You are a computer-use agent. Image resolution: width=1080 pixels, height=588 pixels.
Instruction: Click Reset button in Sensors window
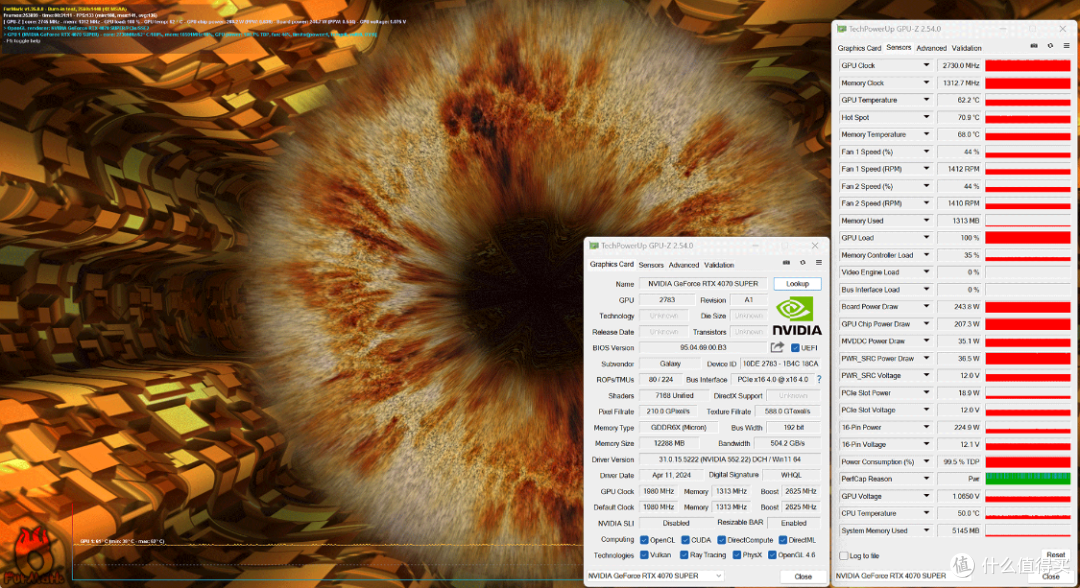(1055, 554)
